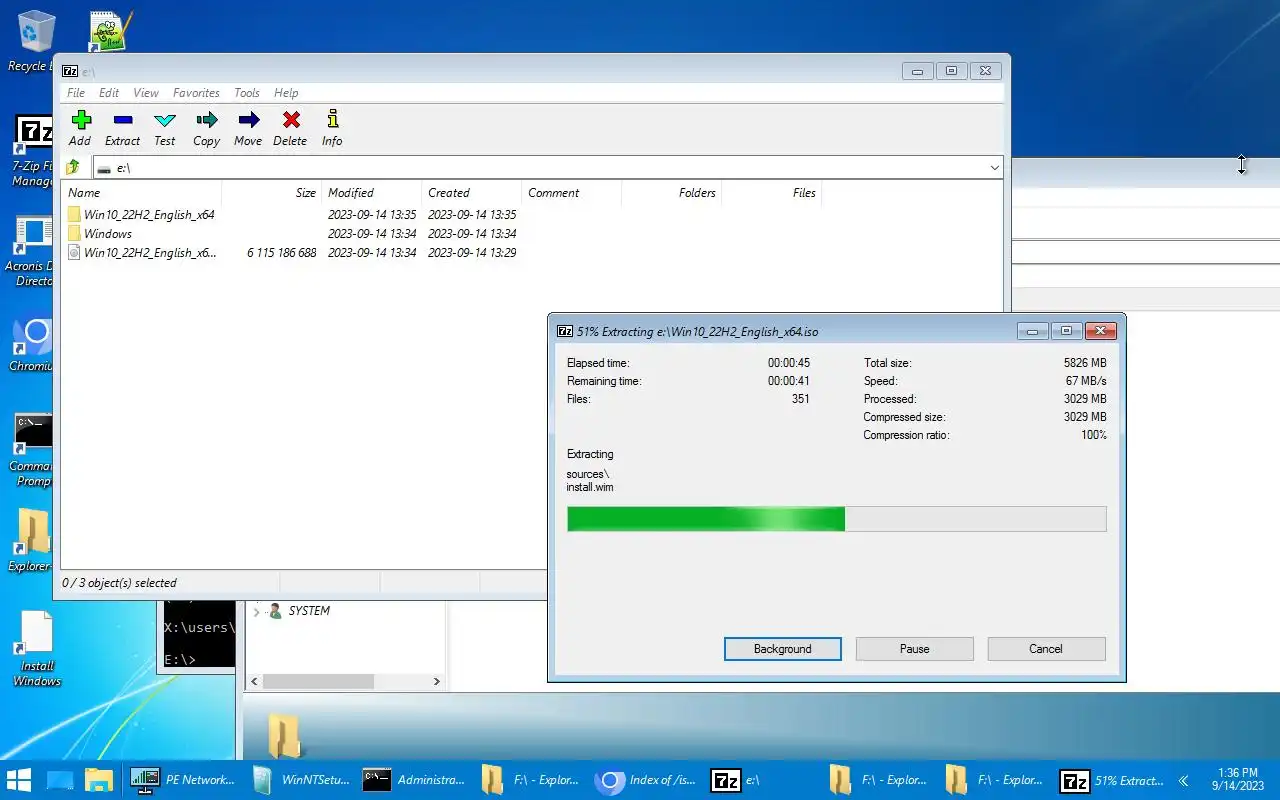This screenshot has width=1280, height=800.
Task: Minimize the extracting dialog window
Action: point(1032,331)
